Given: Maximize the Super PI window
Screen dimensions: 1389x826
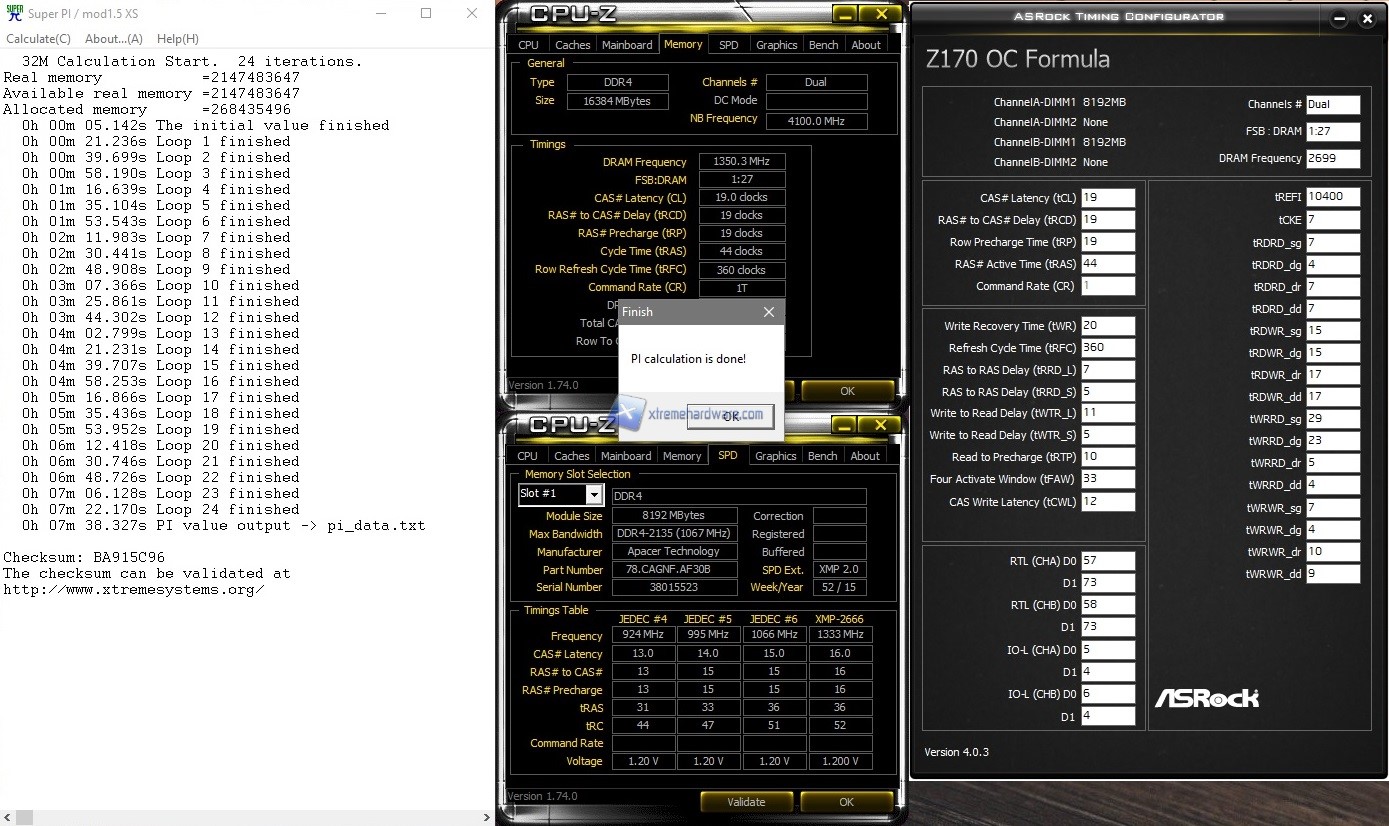Looking at the screenshot, I should tap(426, 14).
